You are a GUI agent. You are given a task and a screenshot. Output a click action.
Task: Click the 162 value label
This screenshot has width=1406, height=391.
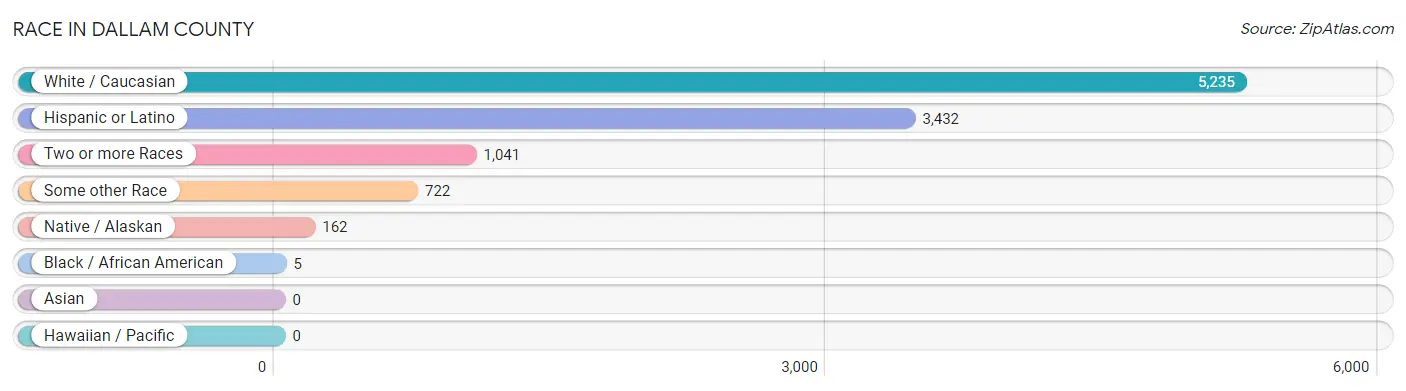pyautogui.click(x=335, y=227)
